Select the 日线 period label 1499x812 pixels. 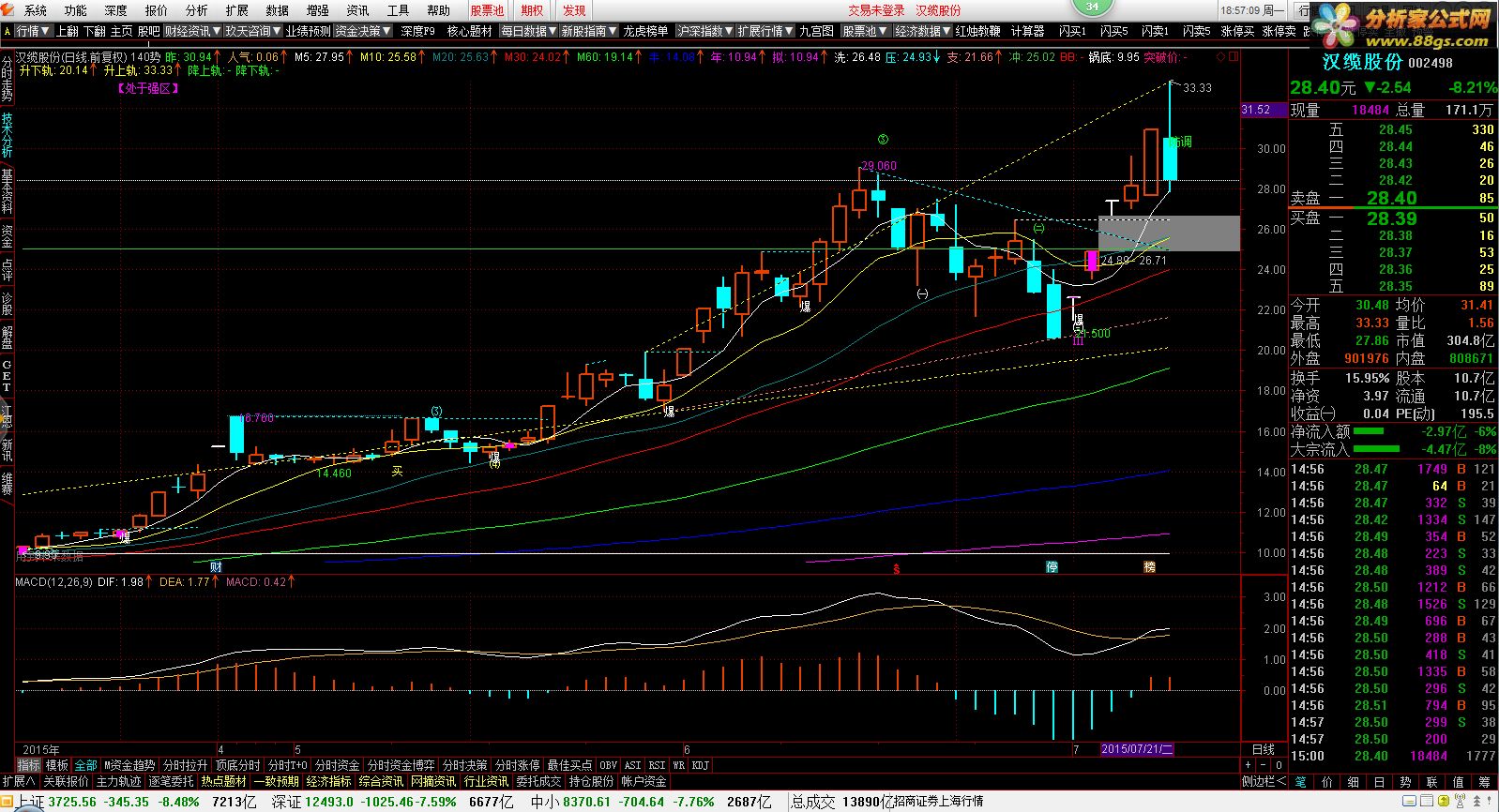(x=1264, y=749)
